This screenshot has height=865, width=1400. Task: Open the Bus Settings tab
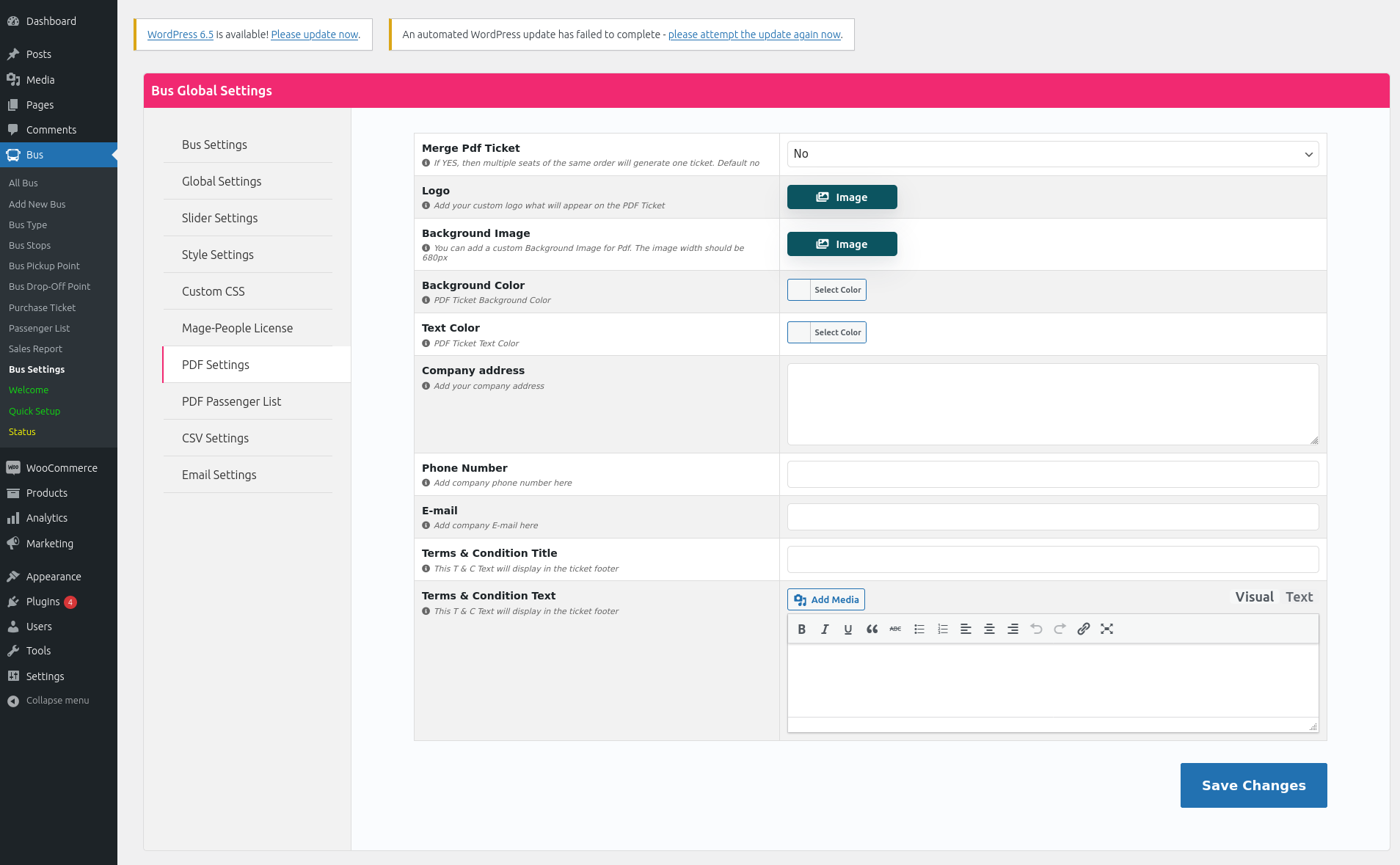(x=248, y=145)
